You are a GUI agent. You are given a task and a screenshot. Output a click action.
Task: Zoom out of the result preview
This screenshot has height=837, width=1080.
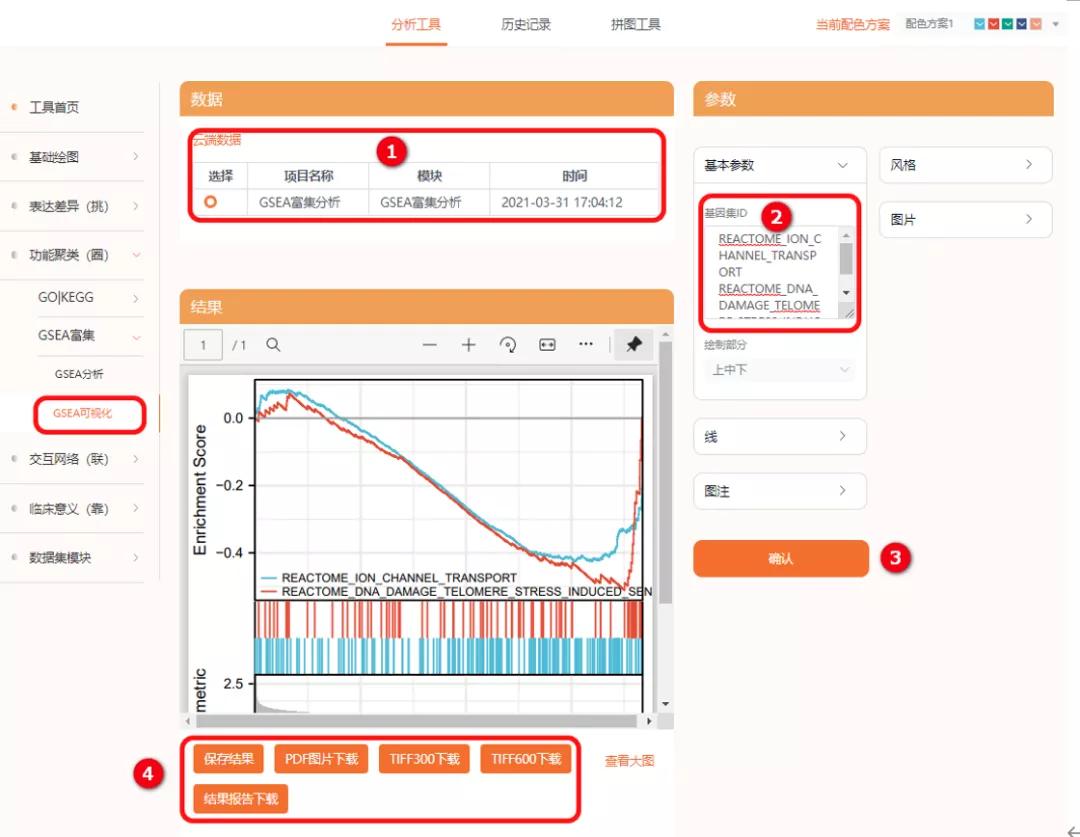[431, 343]
